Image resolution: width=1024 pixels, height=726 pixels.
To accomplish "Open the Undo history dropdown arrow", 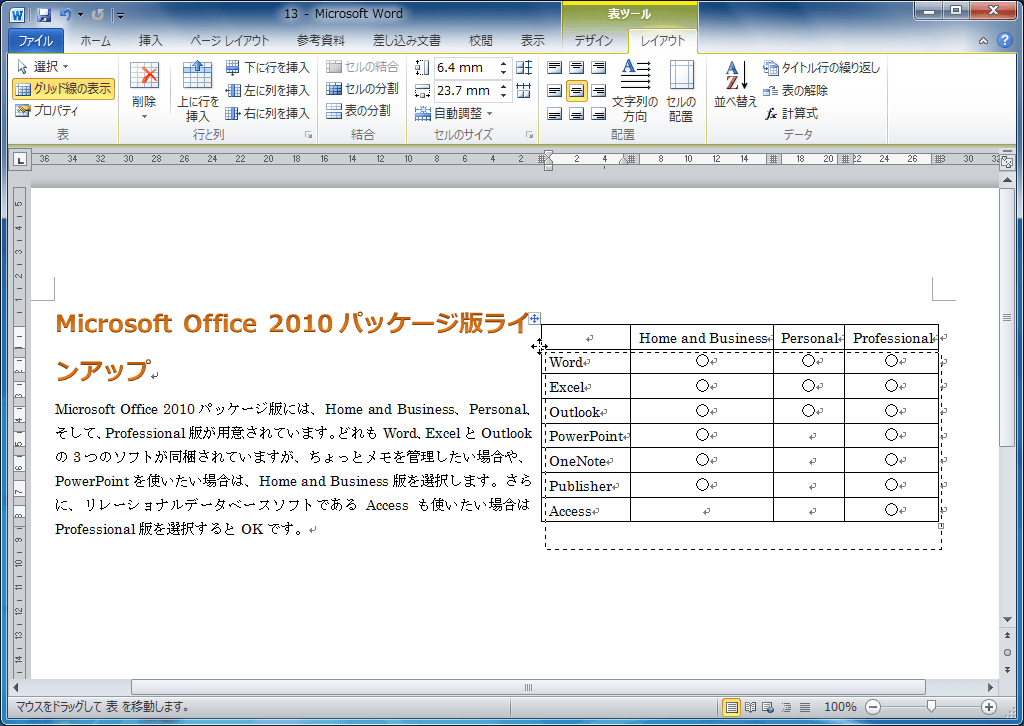I will 80,15.
